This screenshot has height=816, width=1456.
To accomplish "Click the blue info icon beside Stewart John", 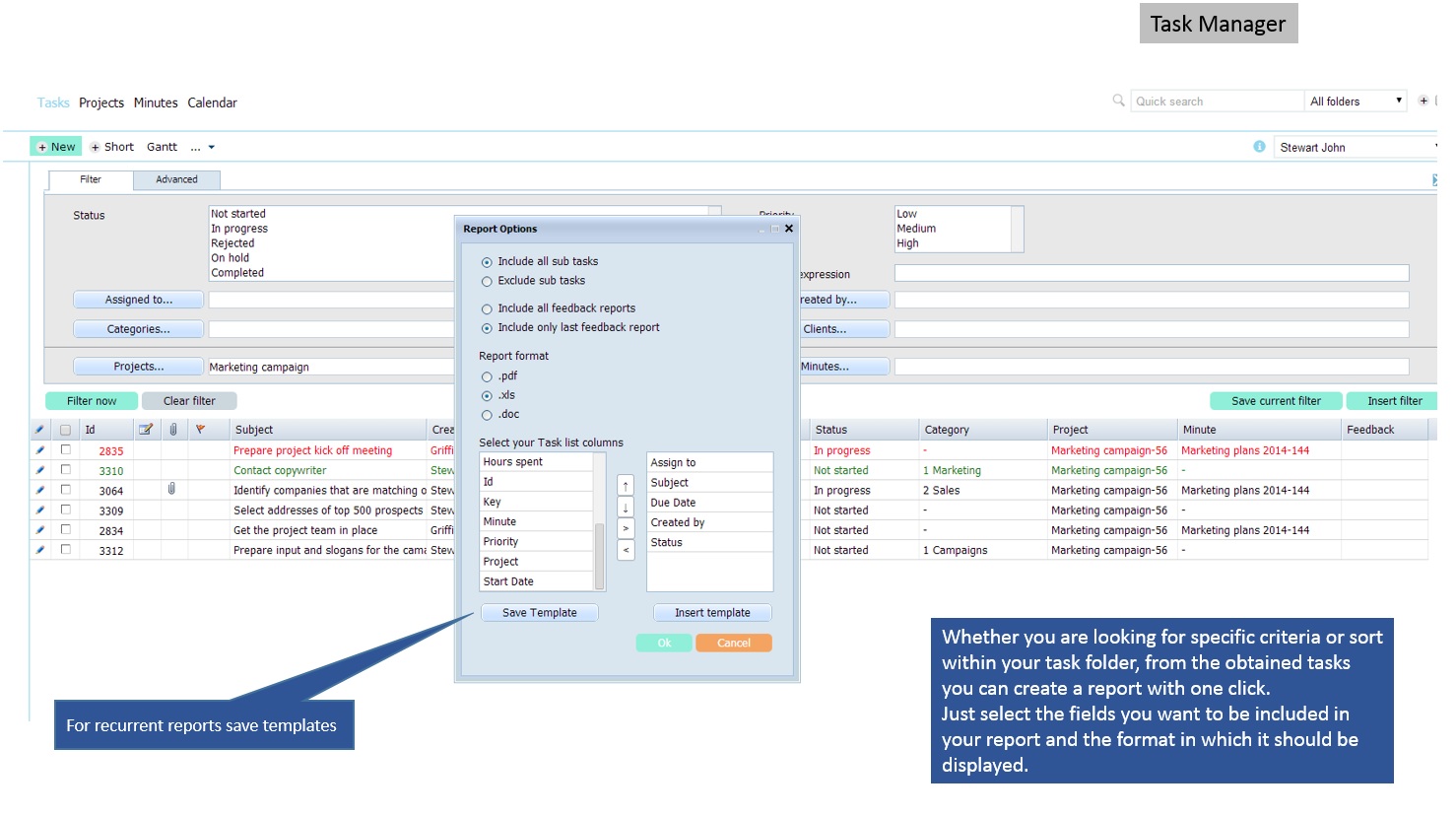I will click(1259, 147).
